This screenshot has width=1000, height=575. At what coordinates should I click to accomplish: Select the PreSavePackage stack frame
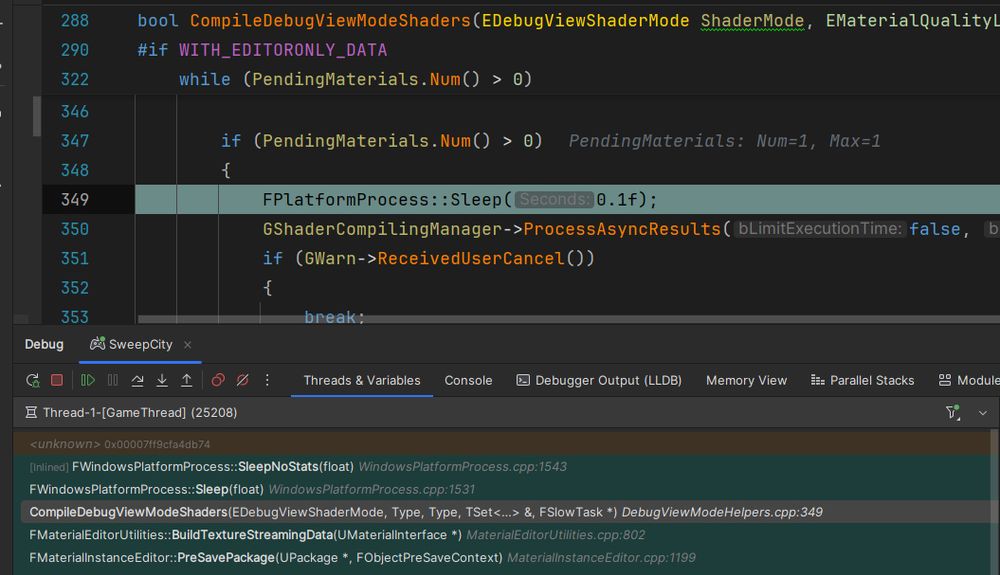501,557
